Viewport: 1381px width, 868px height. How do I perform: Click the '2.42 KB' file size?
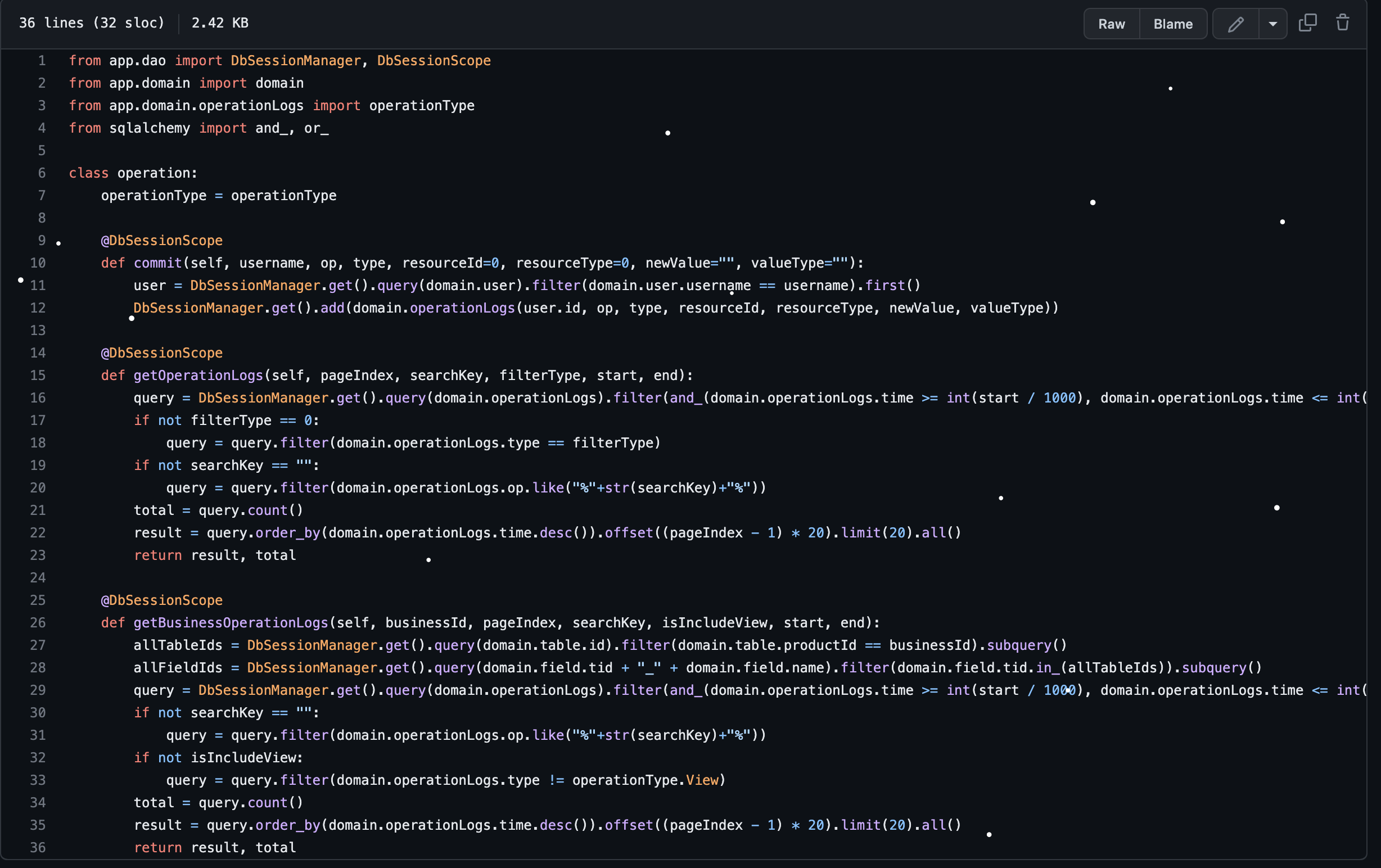[x=220, y=23]
